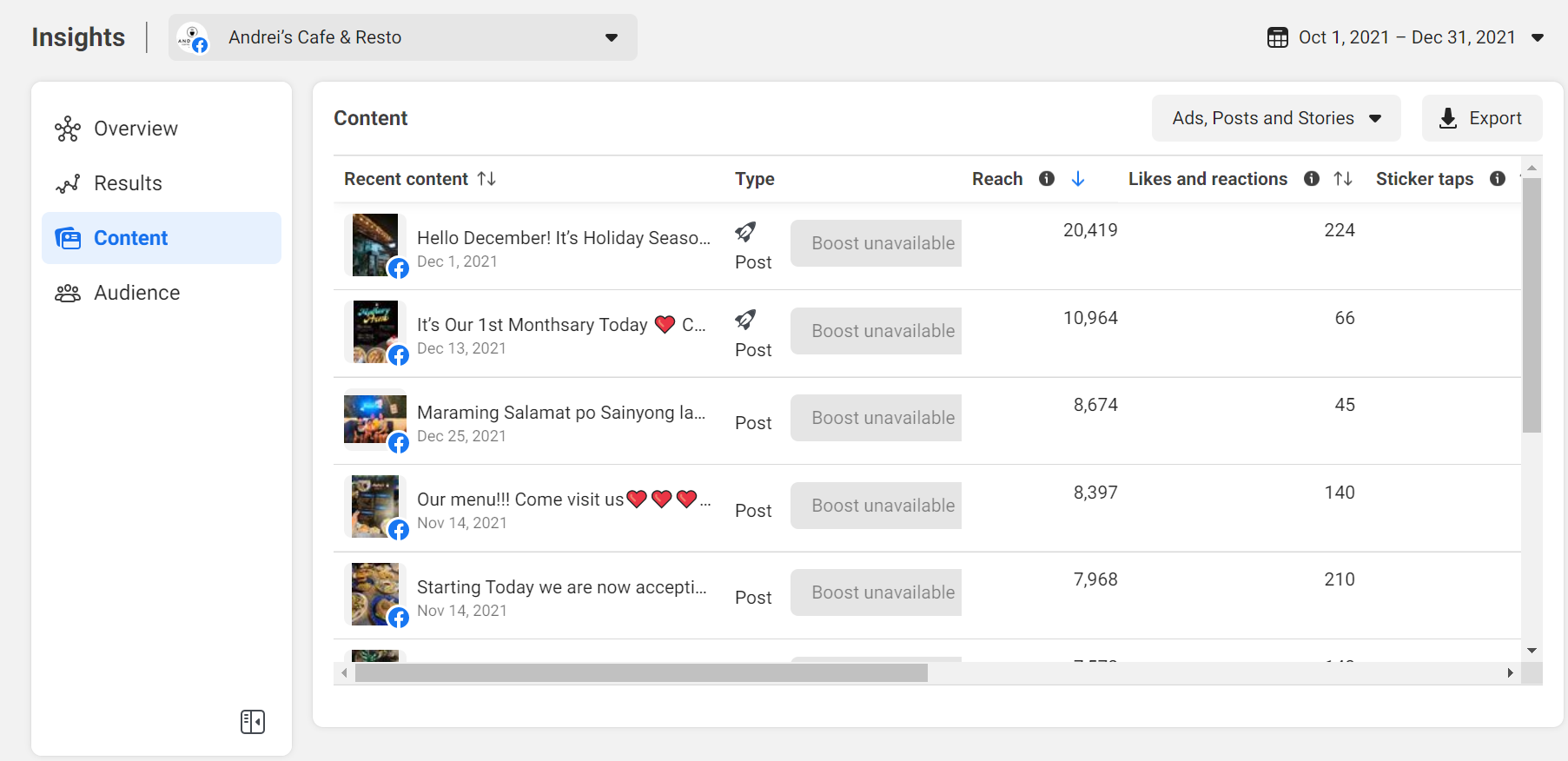This screenshot has width=1568, height=761.
Task: Click the Reach info icon
Action: click(x=1047, y=179)
